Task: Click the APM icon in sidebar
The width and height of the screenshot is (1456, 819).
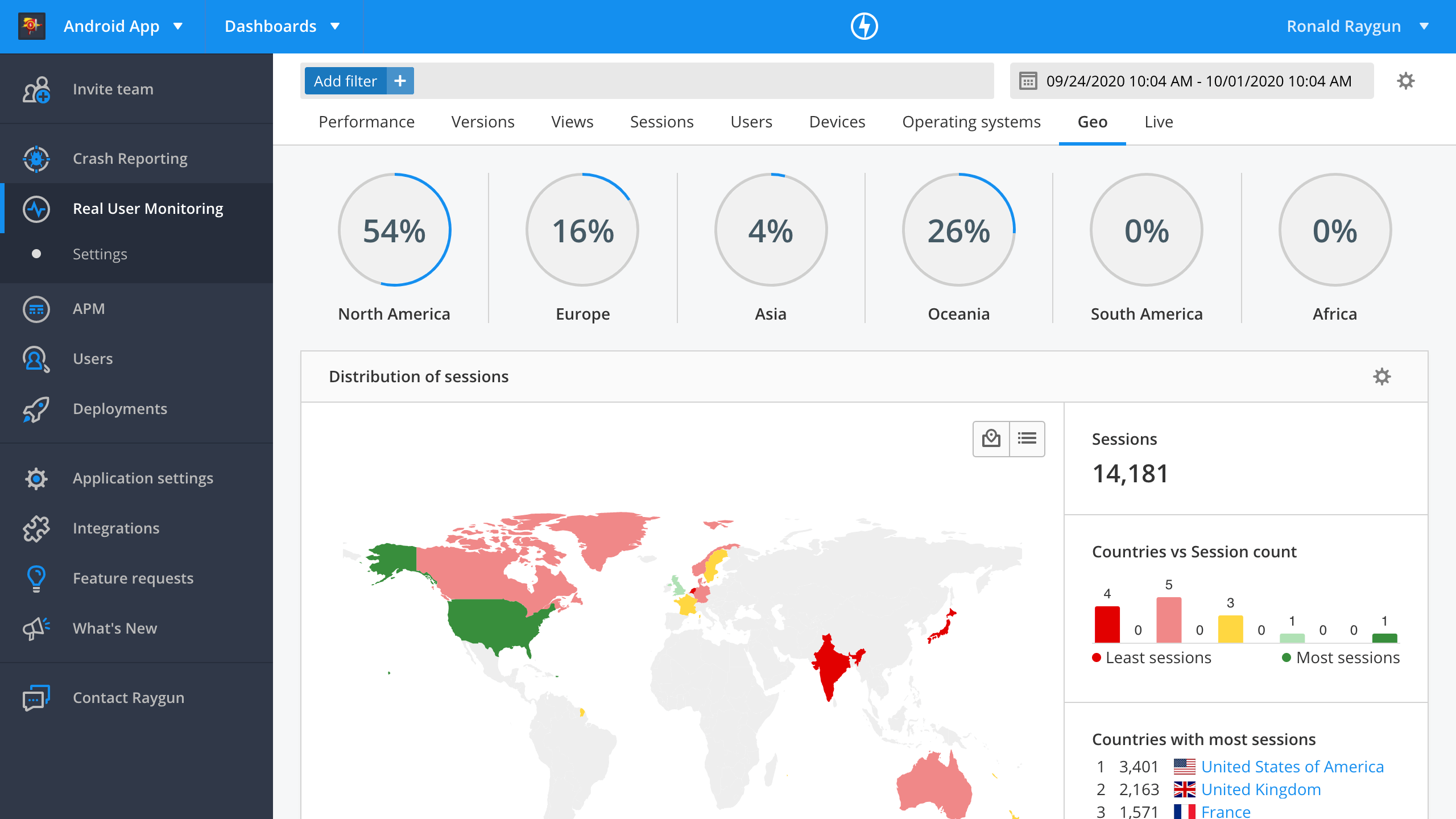Action: pyautogui.click(x=35, y=308)
